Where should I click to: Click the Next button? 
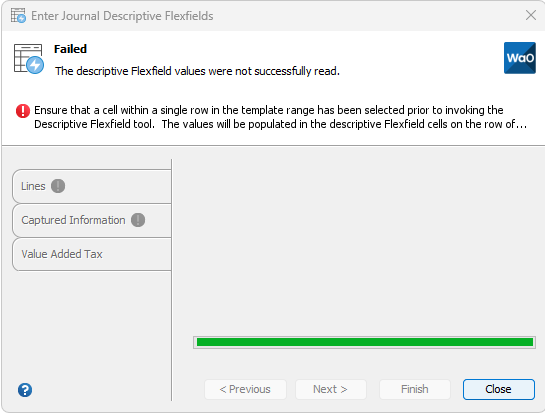(331, 389)
